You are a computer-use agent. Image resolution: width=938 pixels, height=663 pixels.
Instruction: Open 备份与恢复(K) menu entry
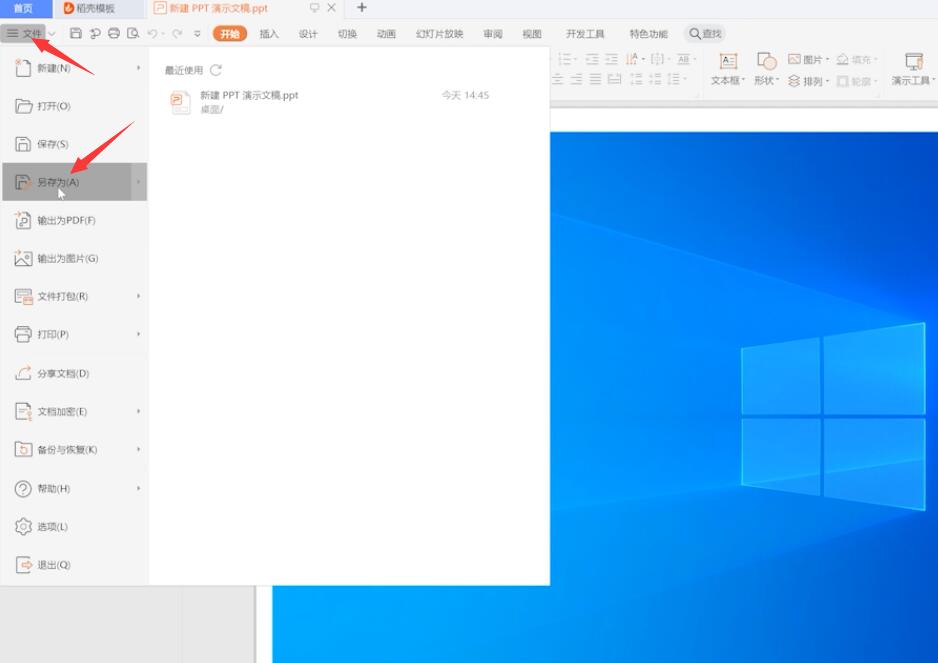(x=74, y=449)
